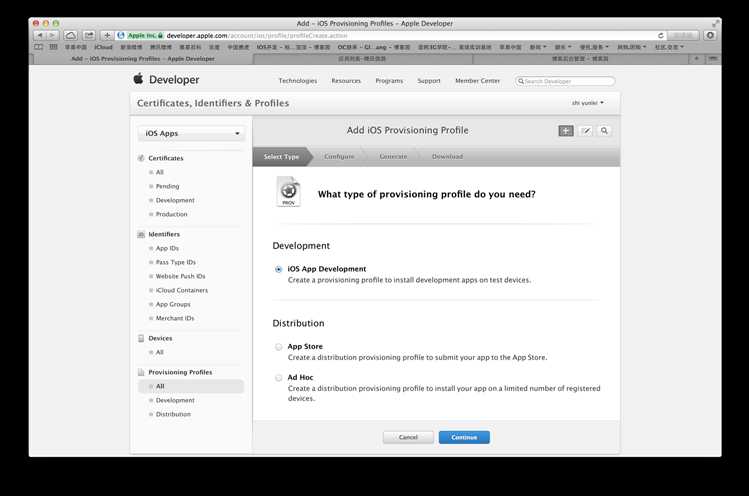This screenshot has height=496, width=749.
Task: Open the Downloads button in Safari toolbar
Action: pos(710,35)
